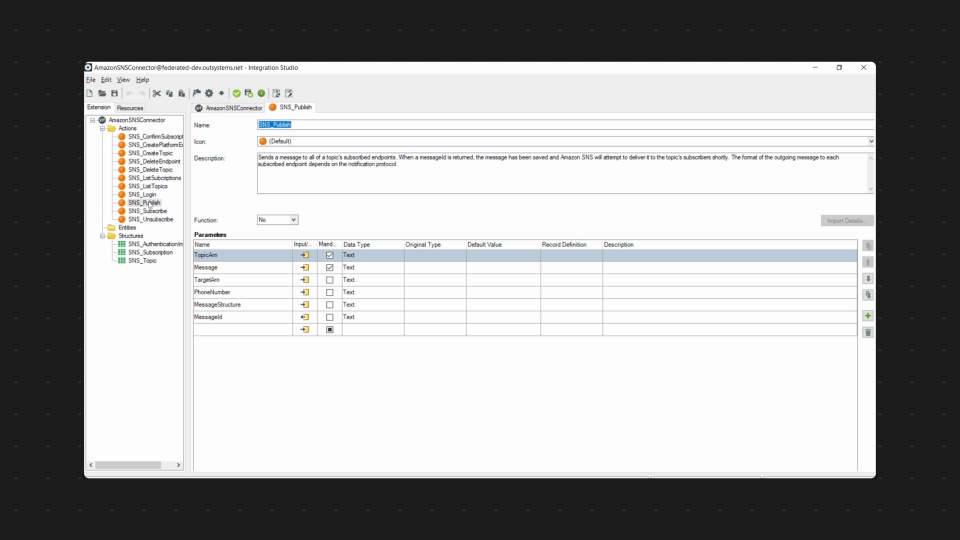
Task: Collapse the Actions folder expander
Action: tap(102, 129)
